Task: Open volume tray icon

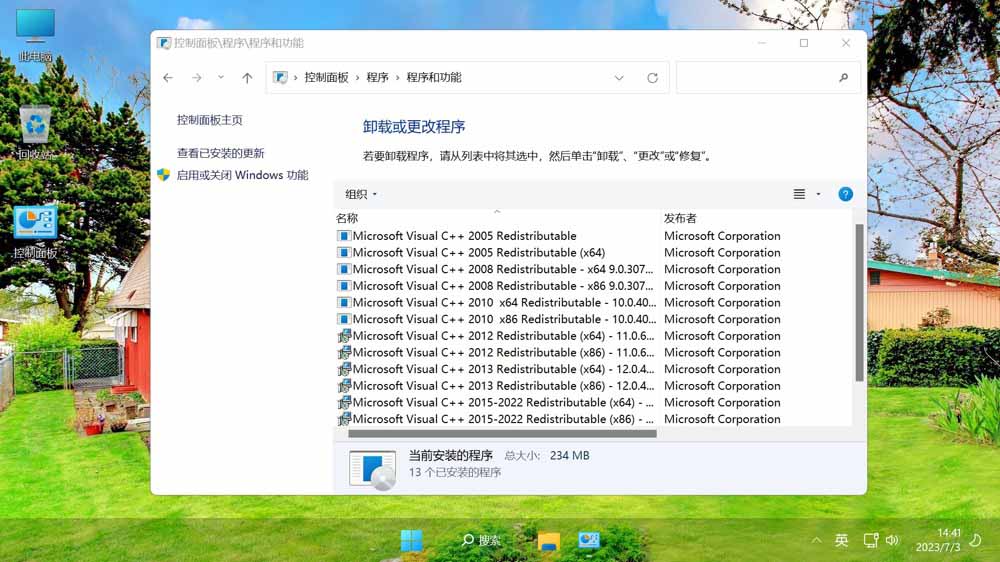Action: [892, 540]
